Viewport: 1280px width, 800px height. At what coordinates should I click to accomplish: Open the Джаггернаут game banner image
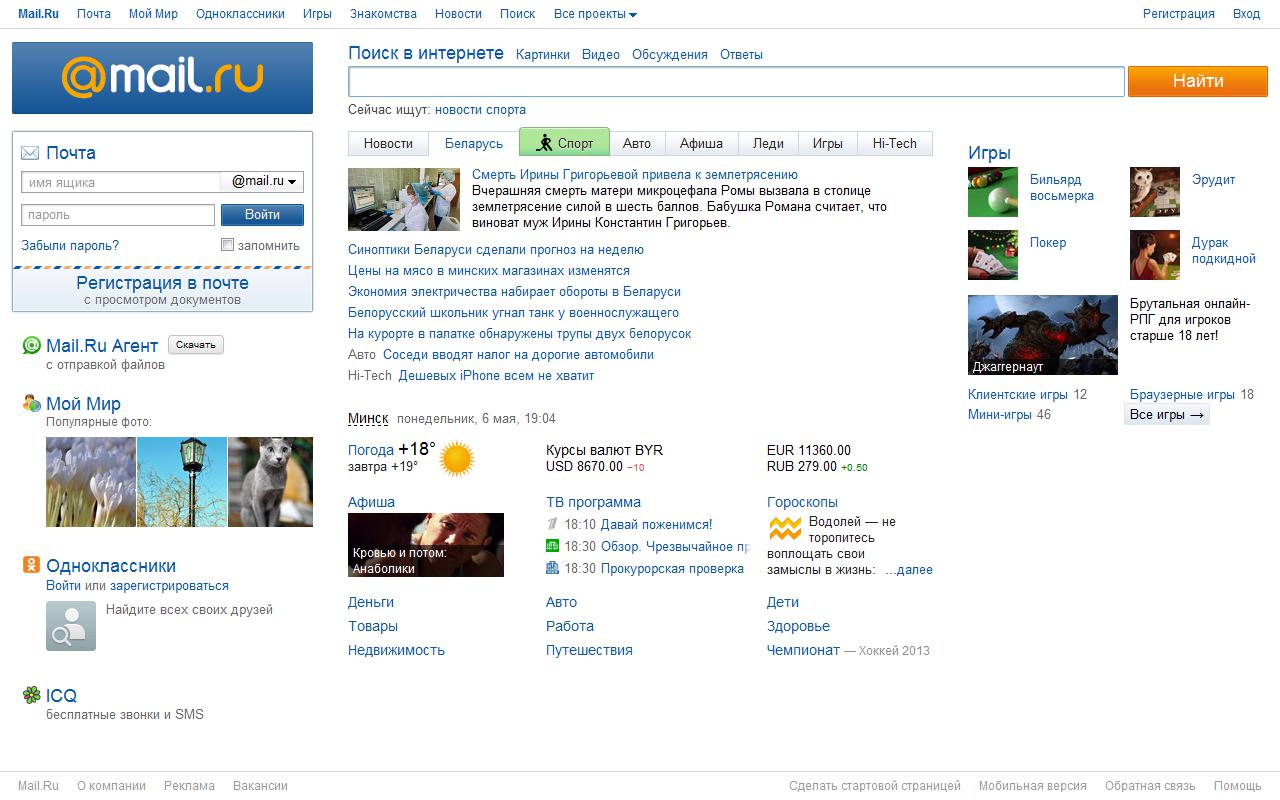pyautogui.click(x=1043, y=335)
